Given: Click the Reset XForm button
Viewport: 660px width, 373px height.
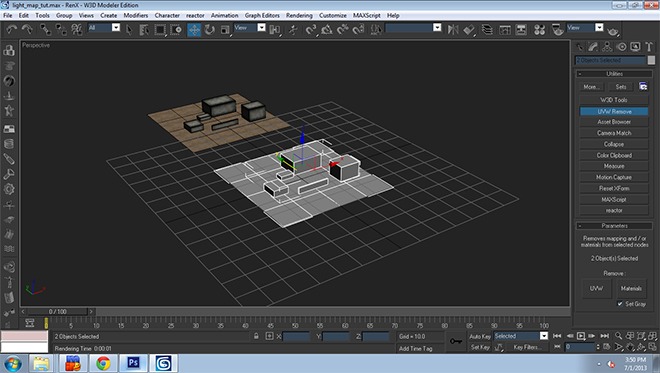Looking at the screenshot, I should [x=614, y=188].
